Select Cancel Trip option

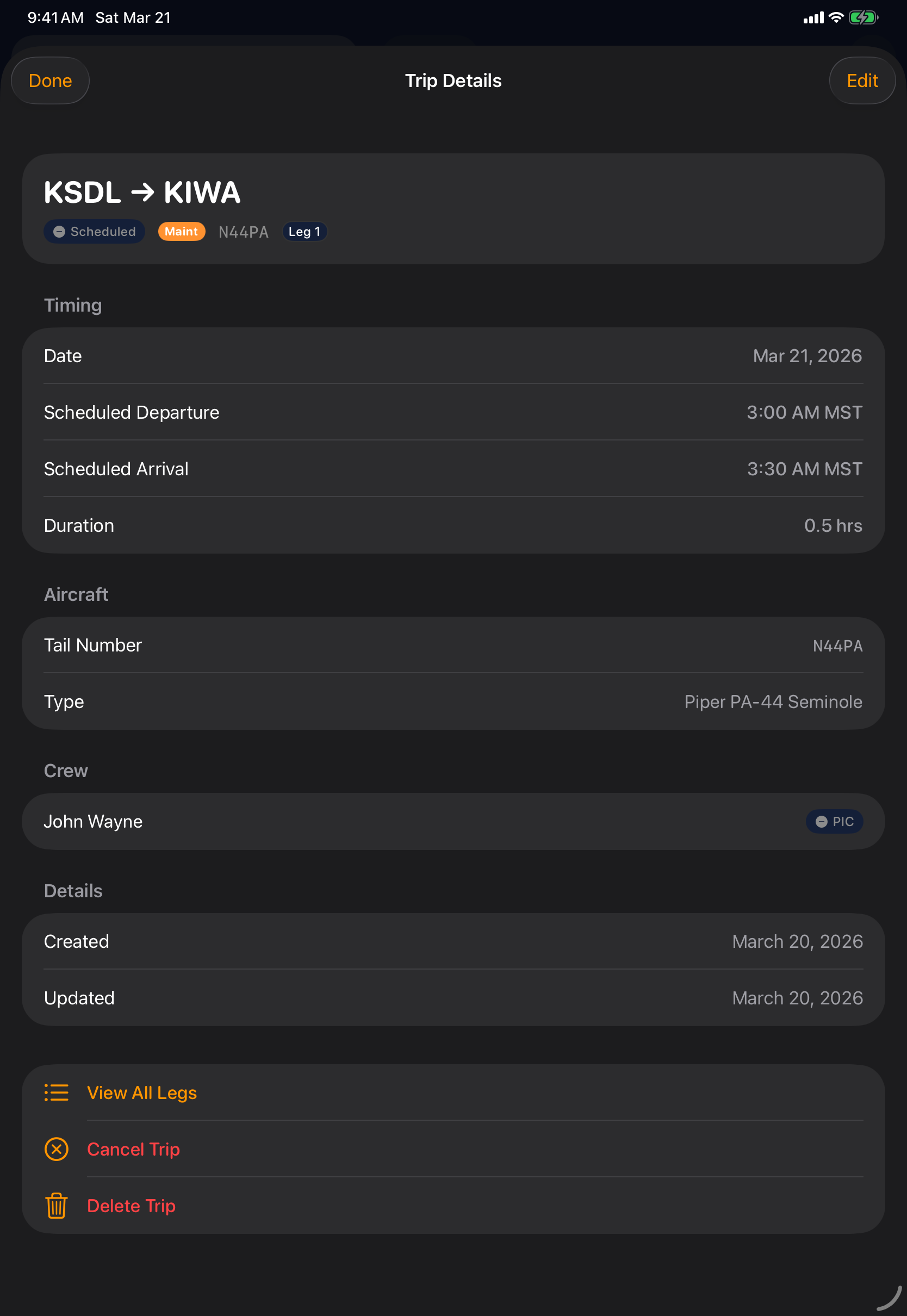pyautogui.click(x=134, y=1149)
